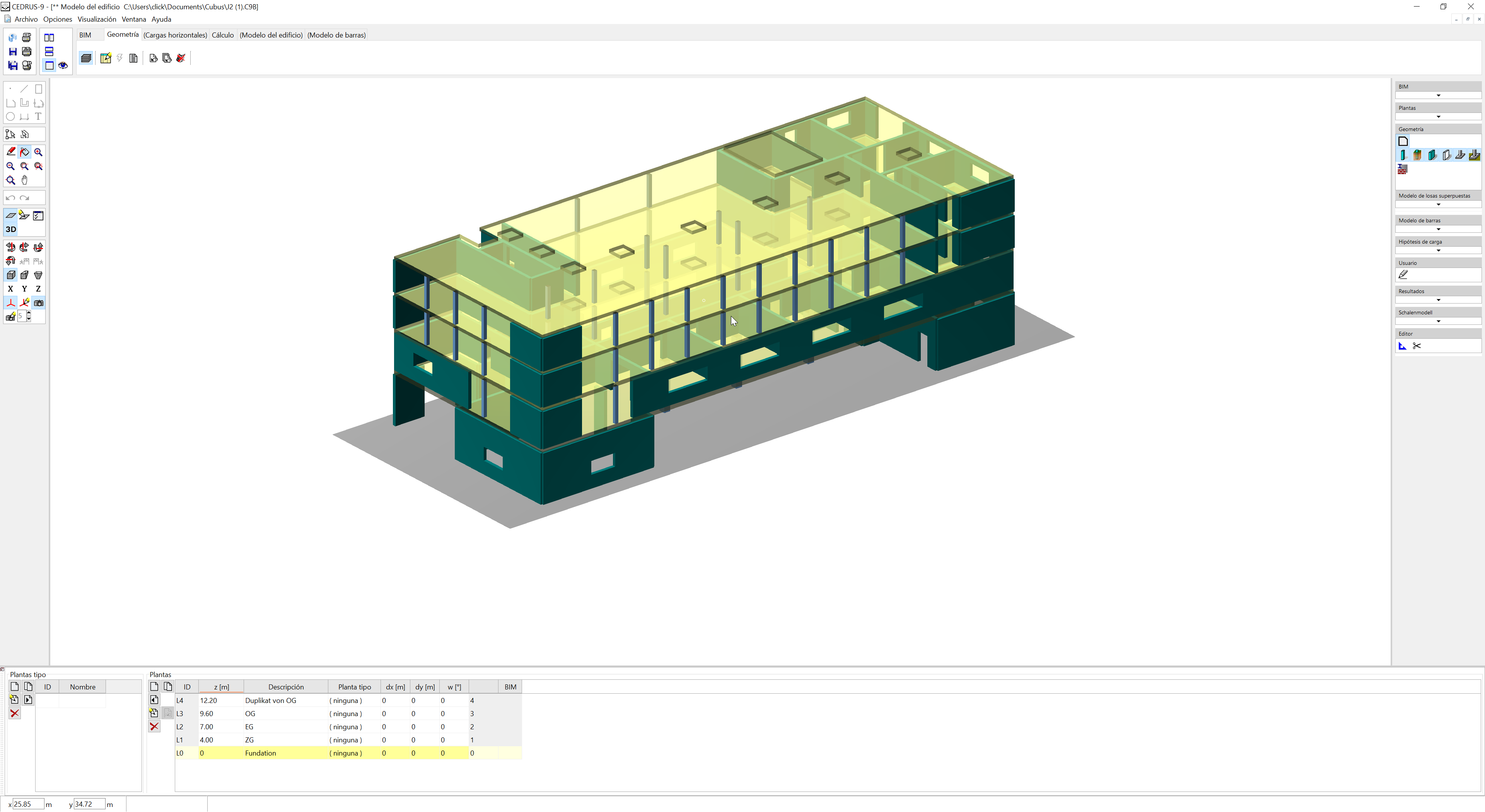Toggle visibility with the eye icon
Image resolution: width=1485 pixels, height=812 pixels.
63,66
